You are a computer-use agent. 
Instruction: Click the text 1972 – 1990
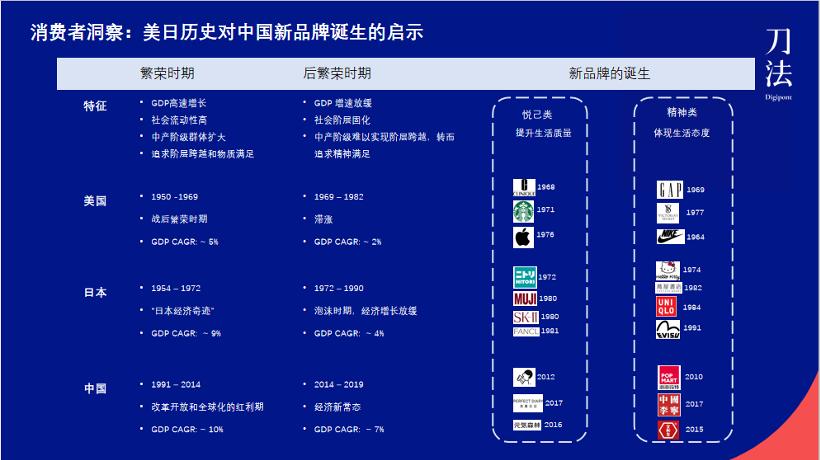tap(339, 288)
